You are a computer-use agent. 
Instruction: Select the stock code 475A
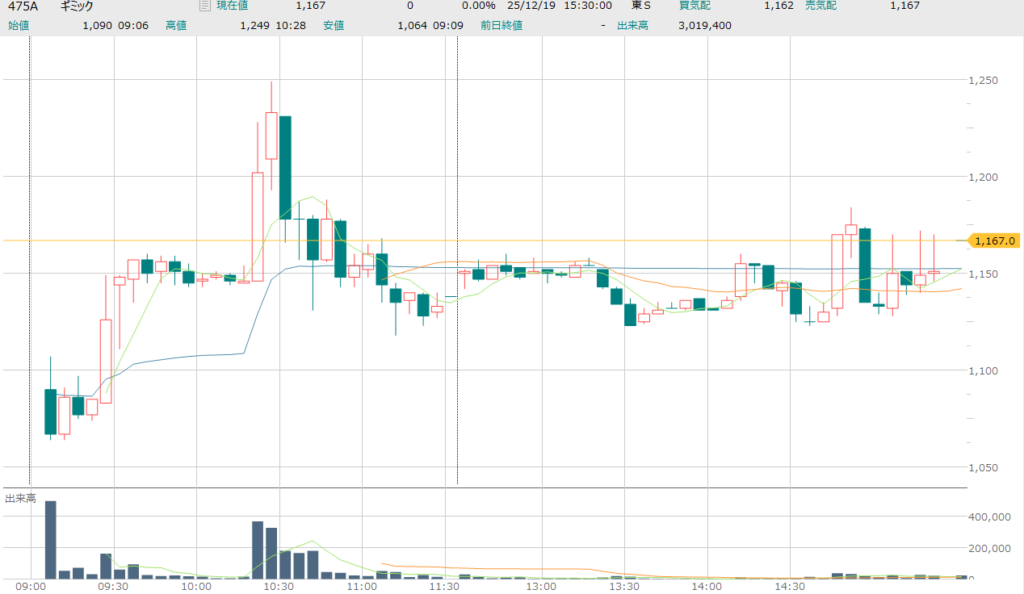pyautogui.click(x=20, y=6)
